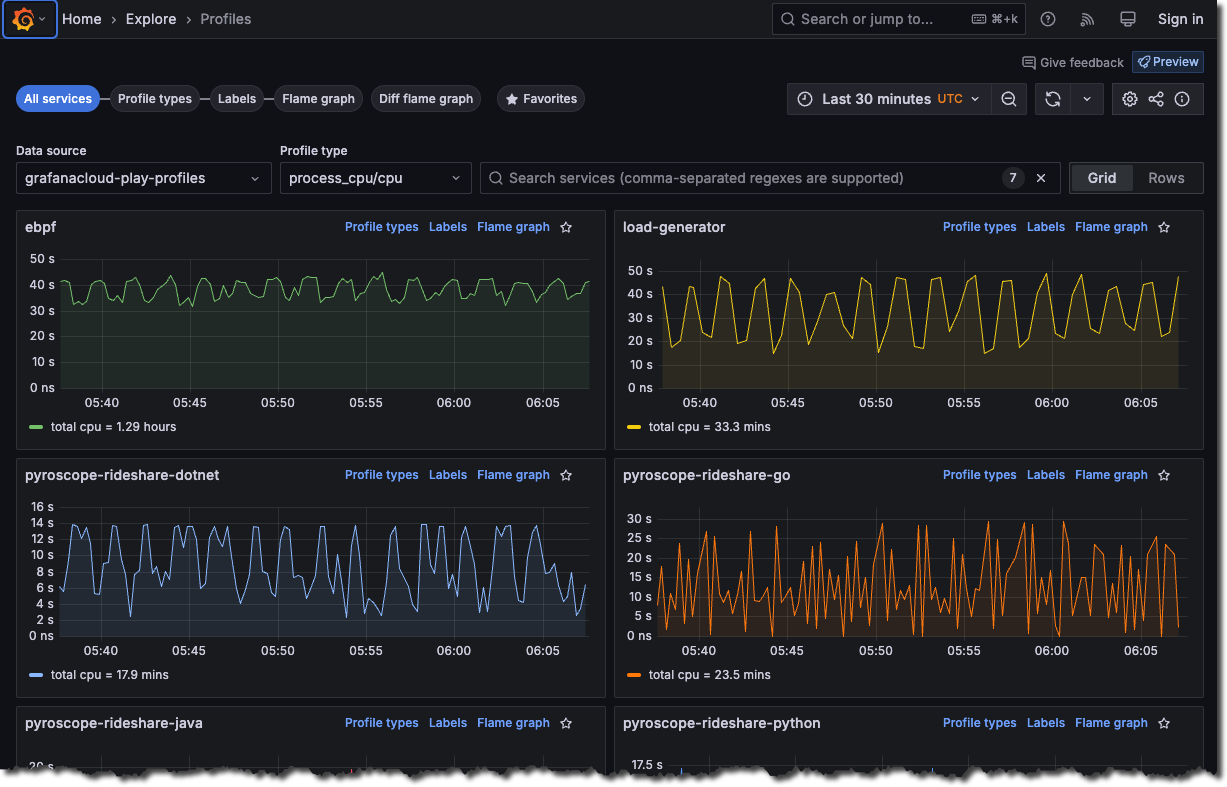Click the Grafana logo icon
The image size is (1227, 787).
point(23,19)
